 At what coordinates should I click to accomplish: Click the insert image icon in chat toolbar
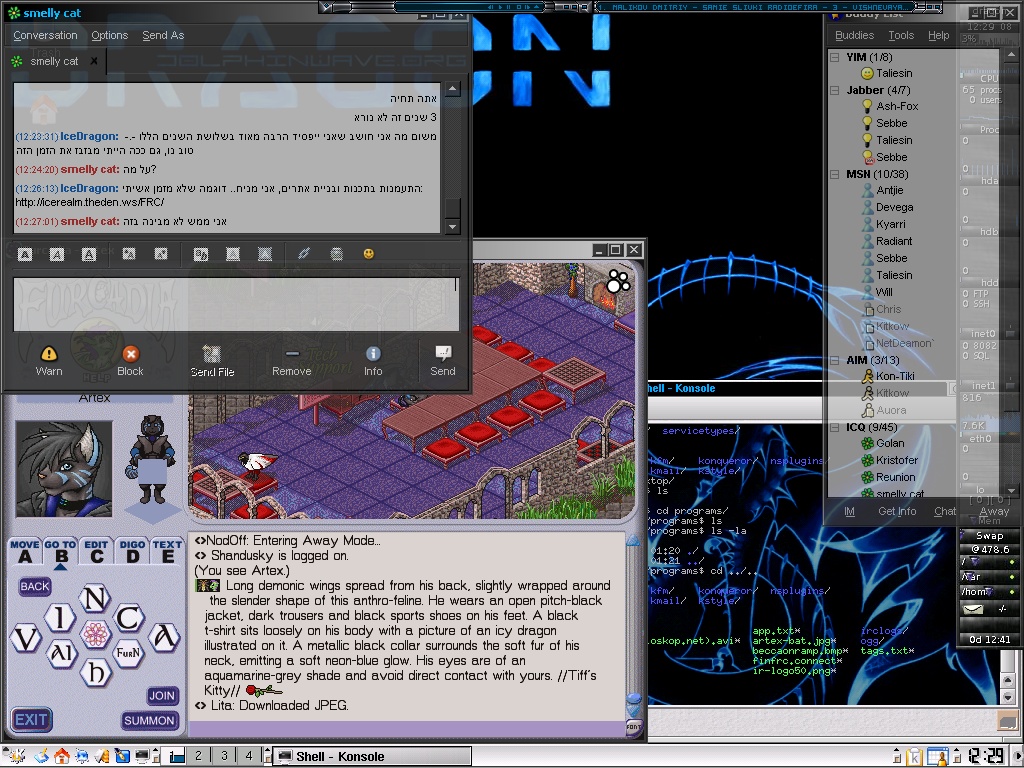point(336,254)
